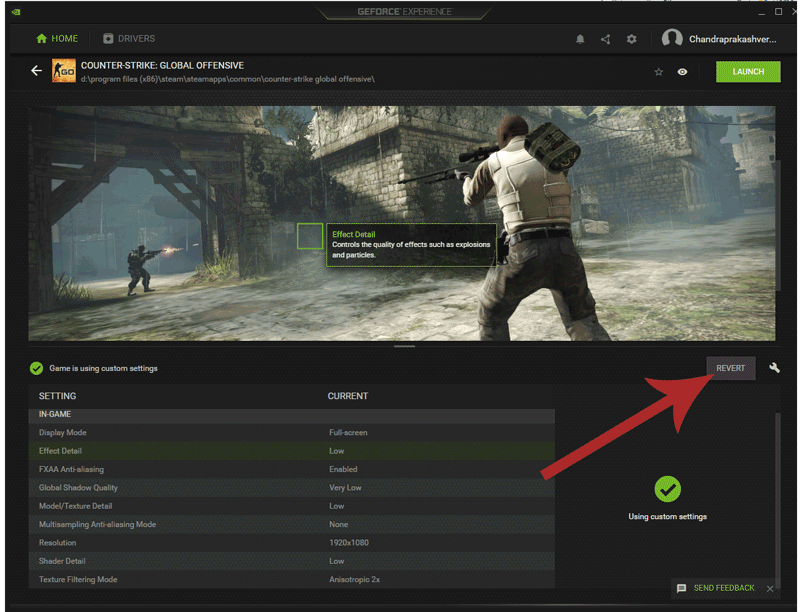Click the NVIDIA logo in title bar

click(x=16, y=11)
